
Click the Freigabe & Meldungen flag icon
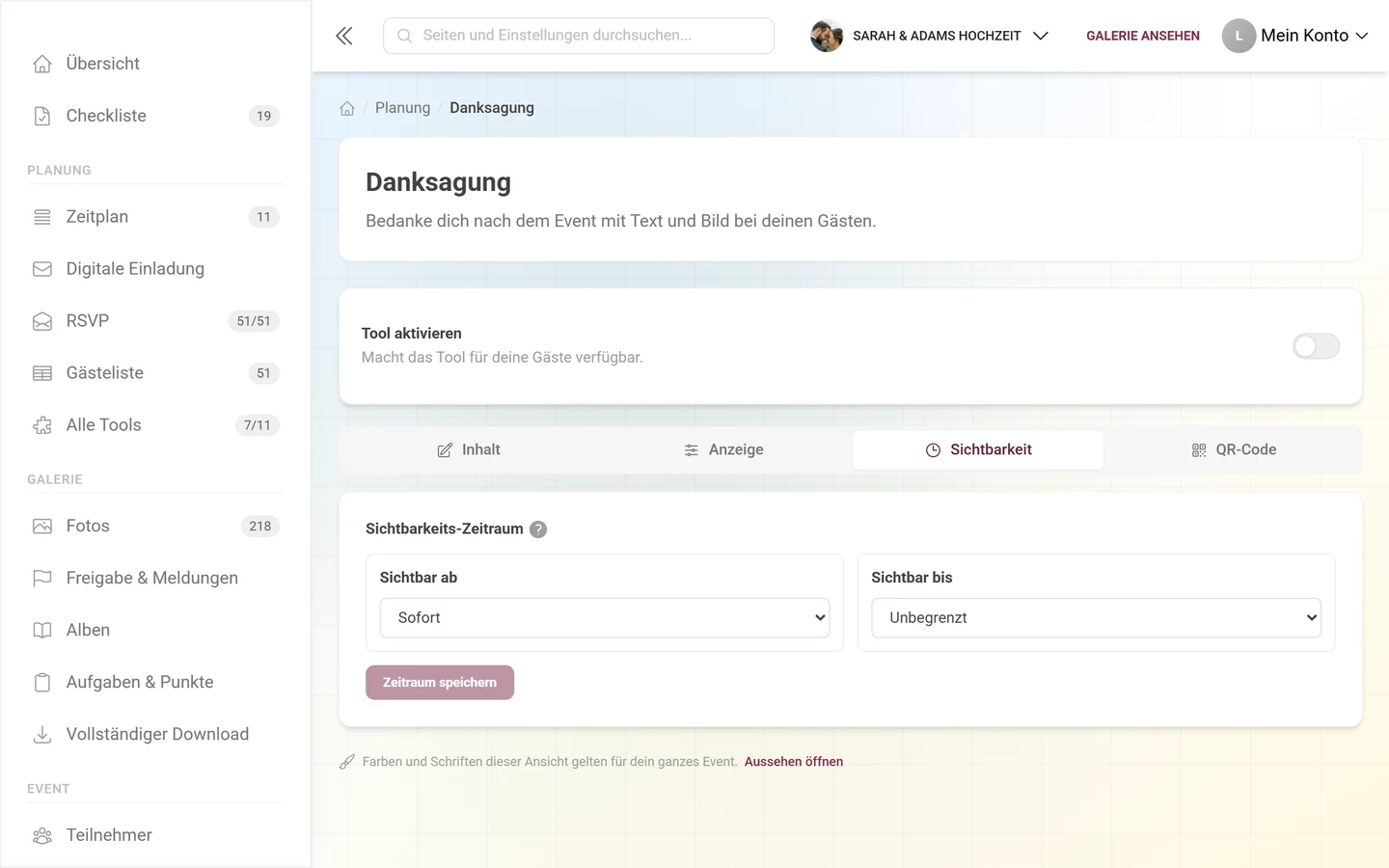click(x=42, y=579)
